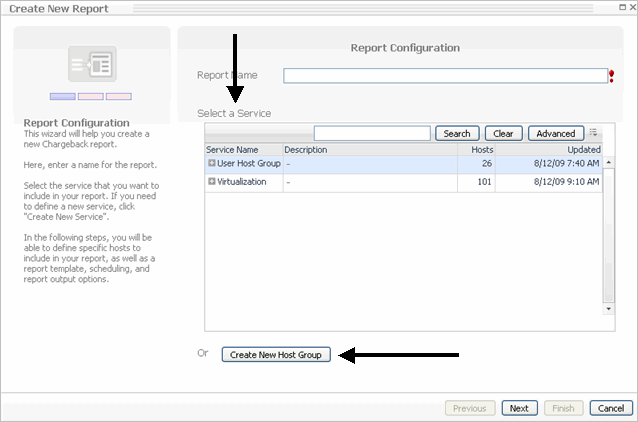
Task: Click the second wizard step indicator
Action: coord(91,96)
